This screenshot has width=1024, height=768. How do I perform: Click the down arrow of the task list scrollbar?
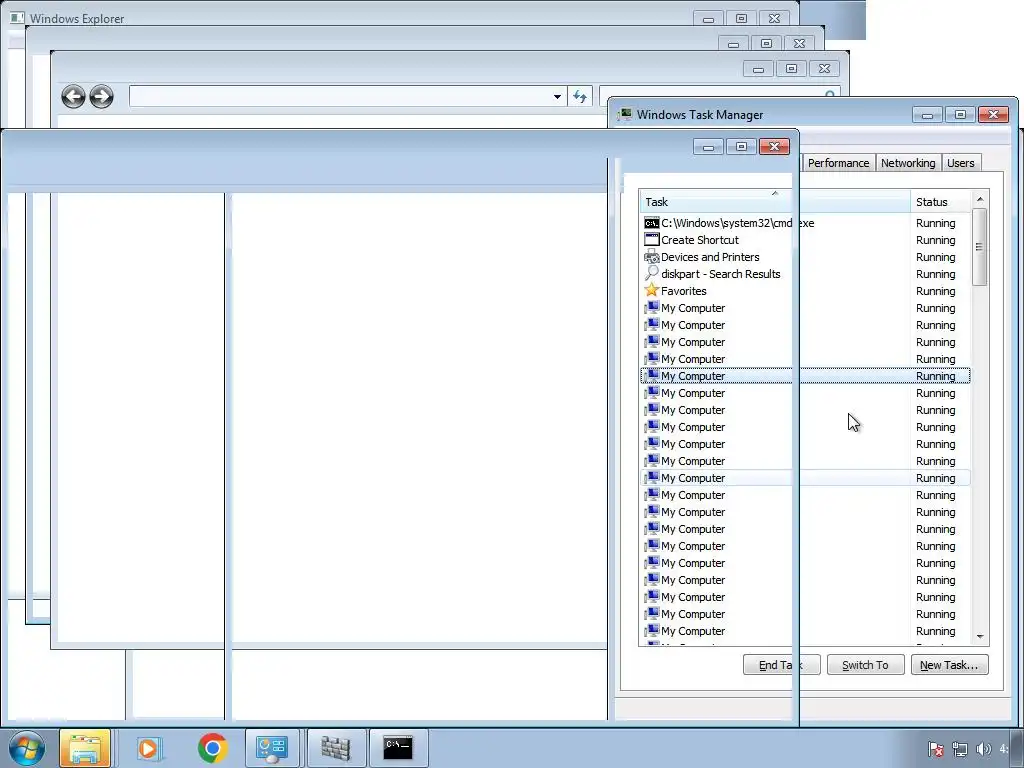tap(980, 637)
